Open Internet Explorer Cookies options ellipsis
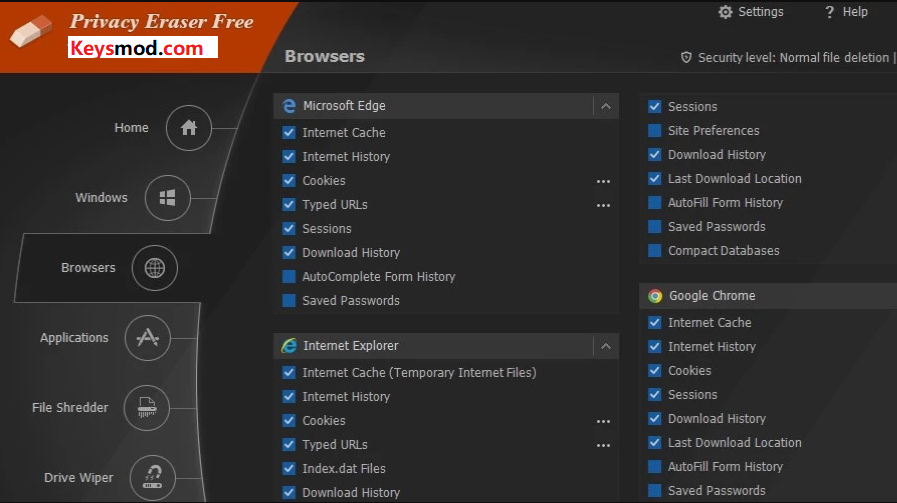The height and width of the screenshot is (503, 897). click(603, 421)
